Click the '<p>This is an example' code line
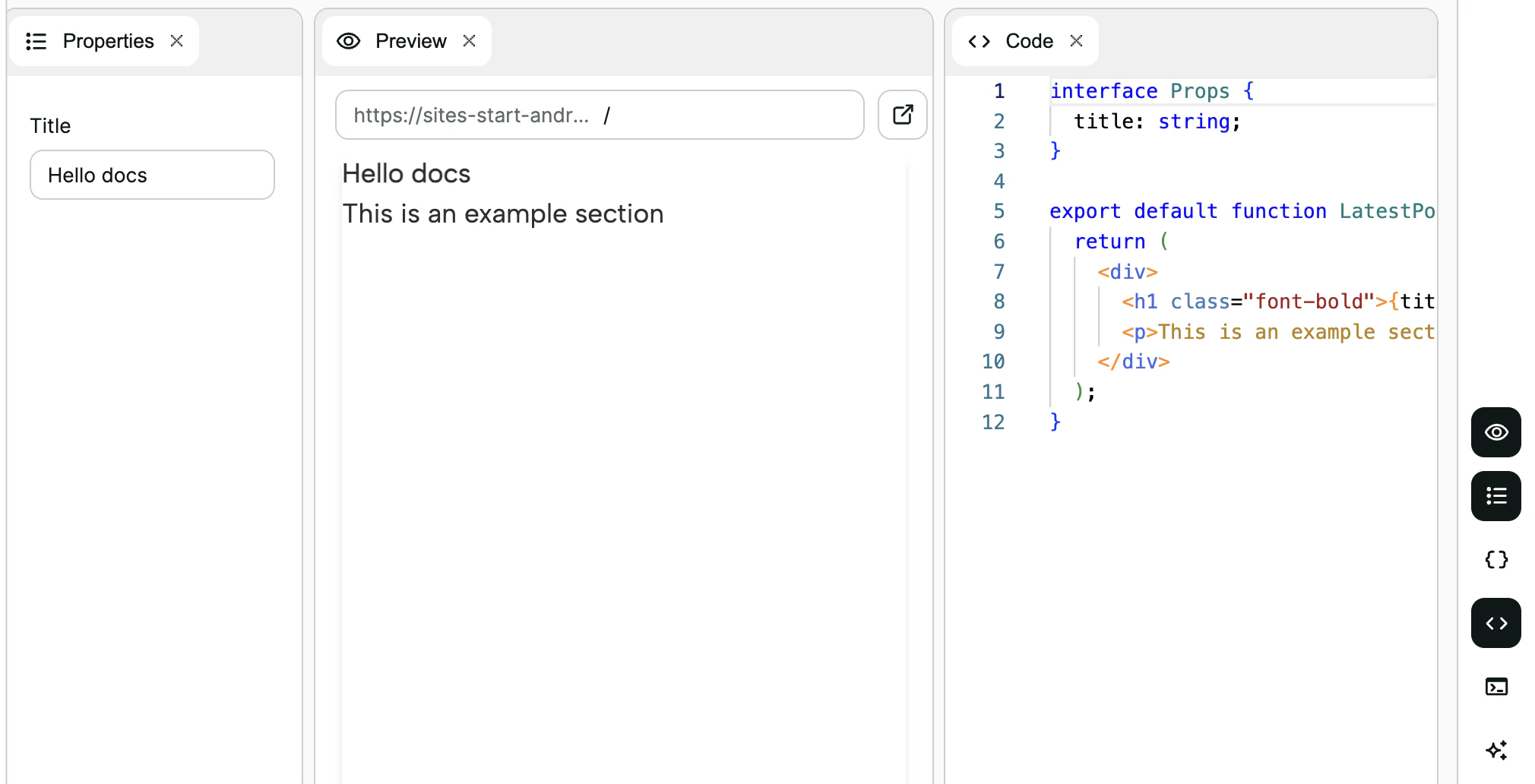Image resolution: width=1535 pixels, height=784 pixels. click(x=1278, y=332)
